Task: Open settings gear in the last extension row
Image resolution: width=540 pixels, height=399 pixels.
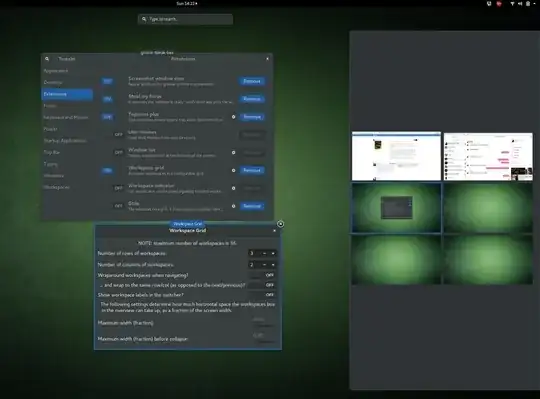Action: point(233,206)
